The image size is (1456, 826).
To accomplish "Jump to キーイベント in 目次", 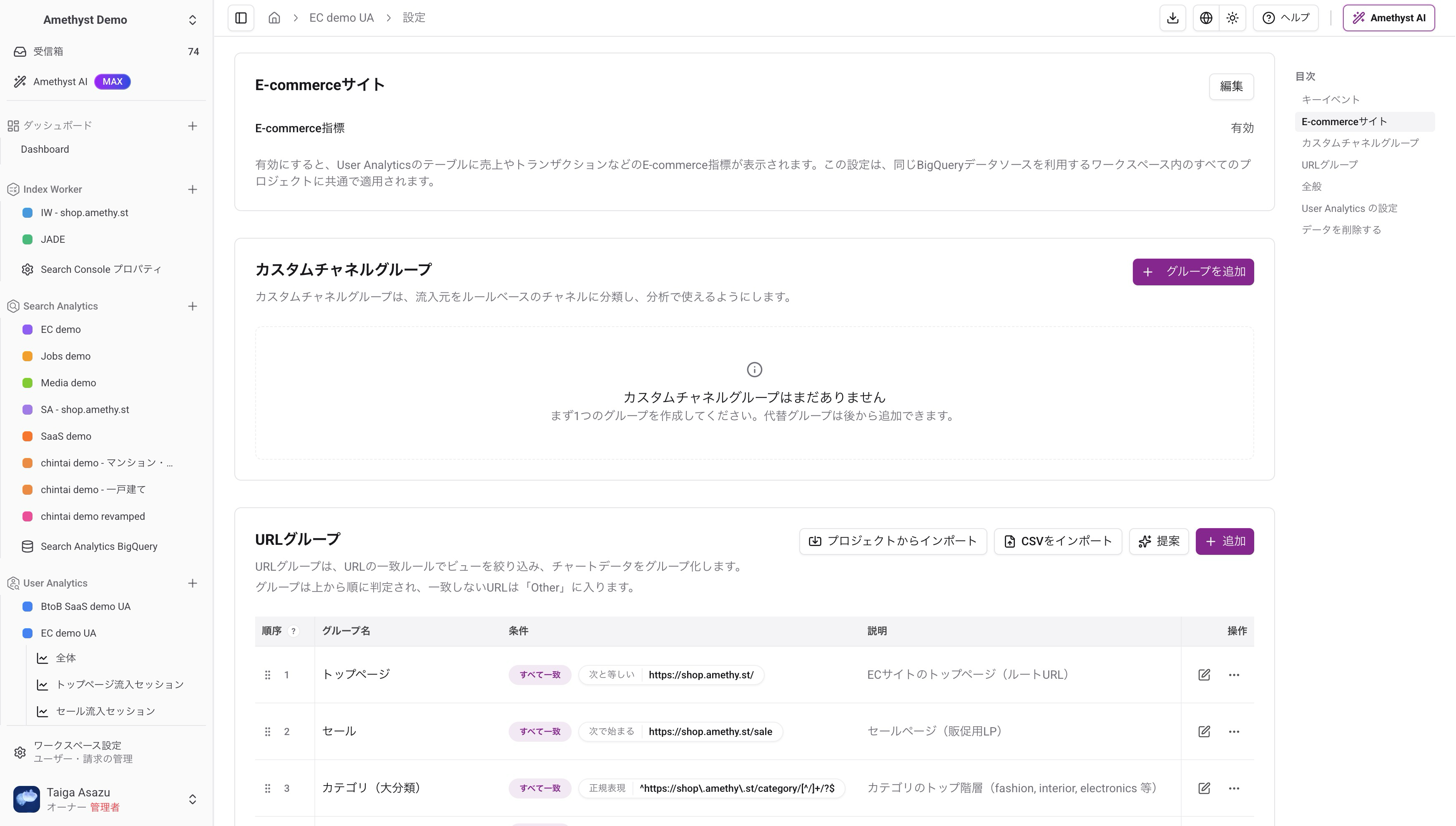I will [x=1330, y=100].
